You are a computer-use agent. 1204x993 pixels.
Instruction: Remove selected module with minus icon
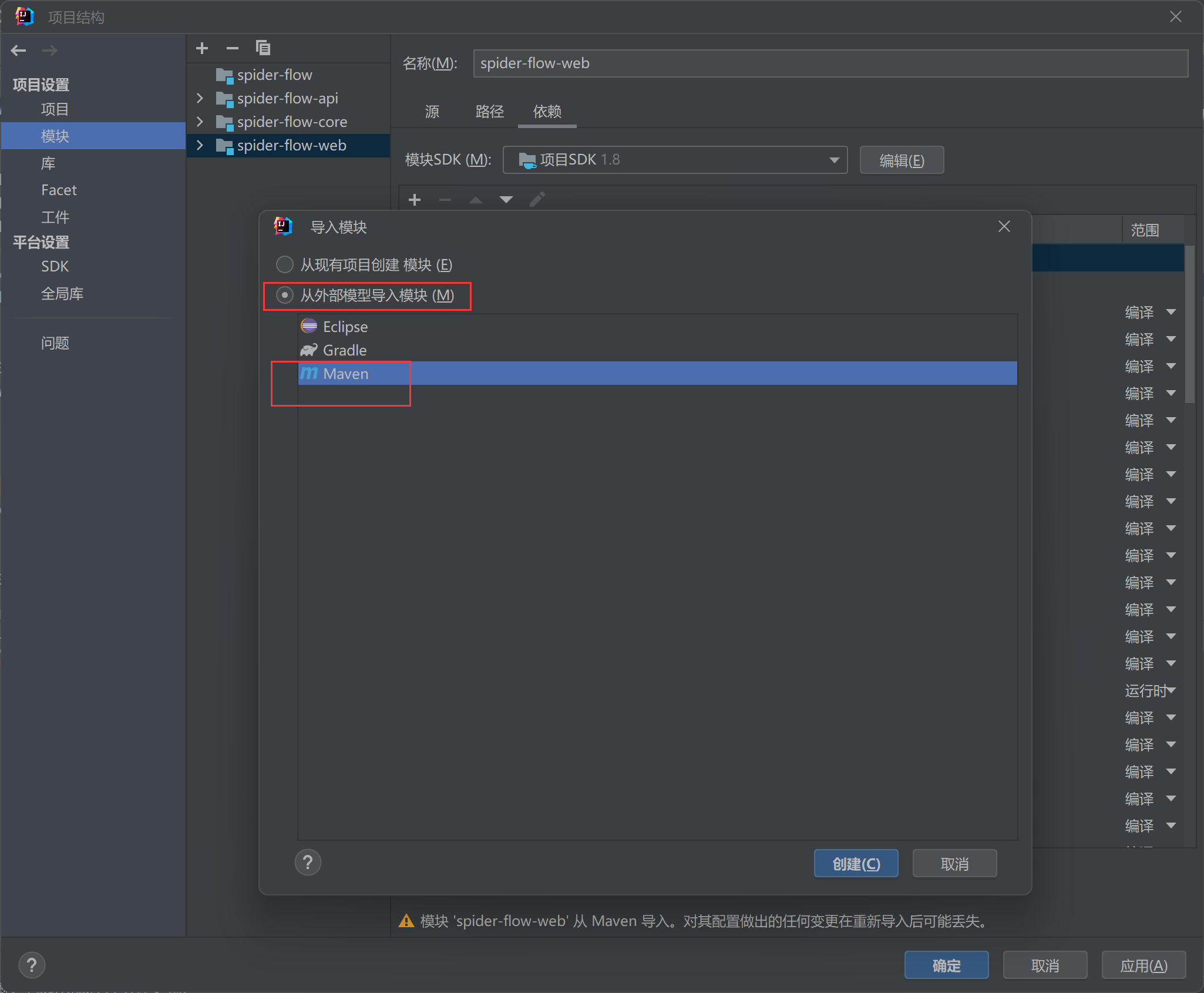[233, 48]
